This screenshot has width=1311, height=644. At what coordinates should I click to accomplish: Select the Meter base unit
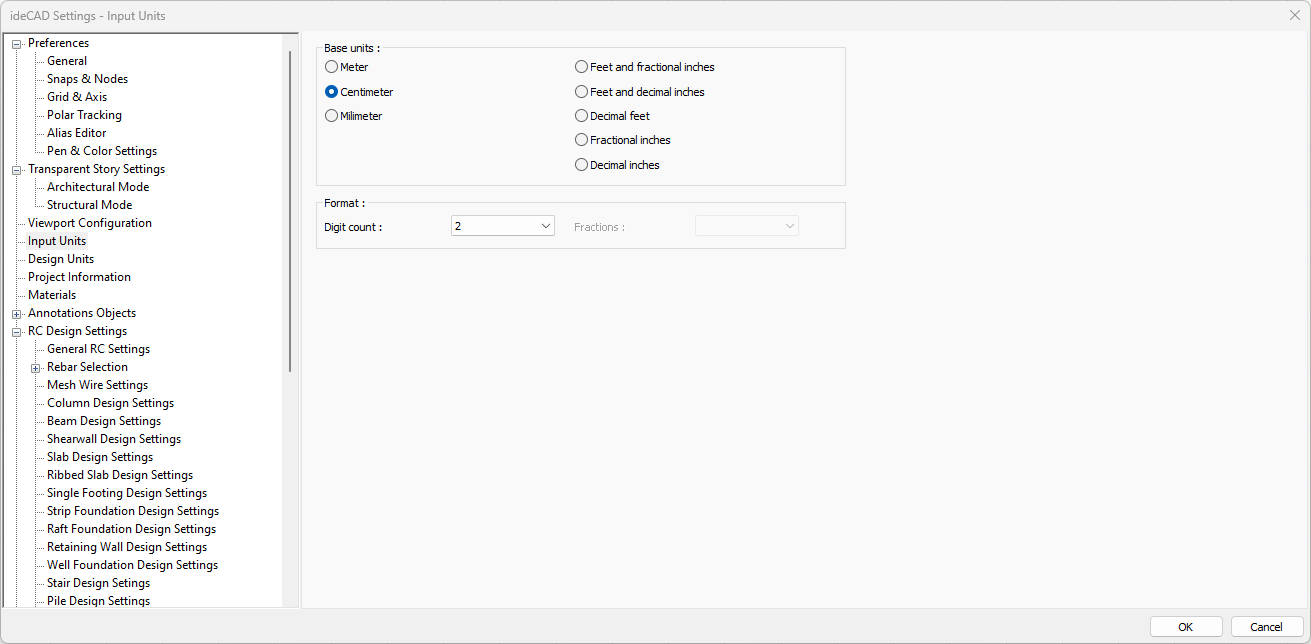click(332, 67)
